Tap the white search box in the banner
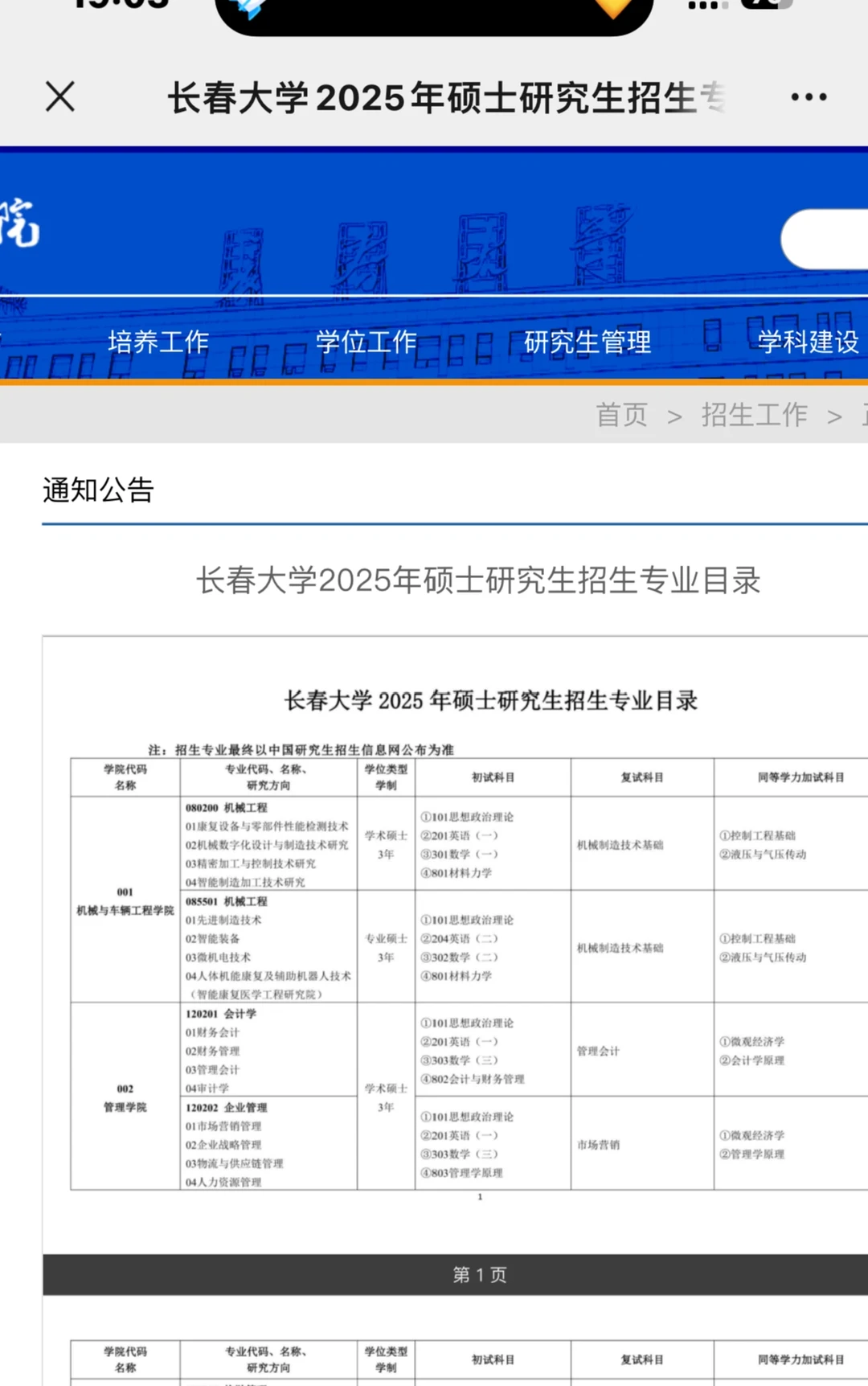Viewport: 868px width, 1386px height. click(825, 240)
